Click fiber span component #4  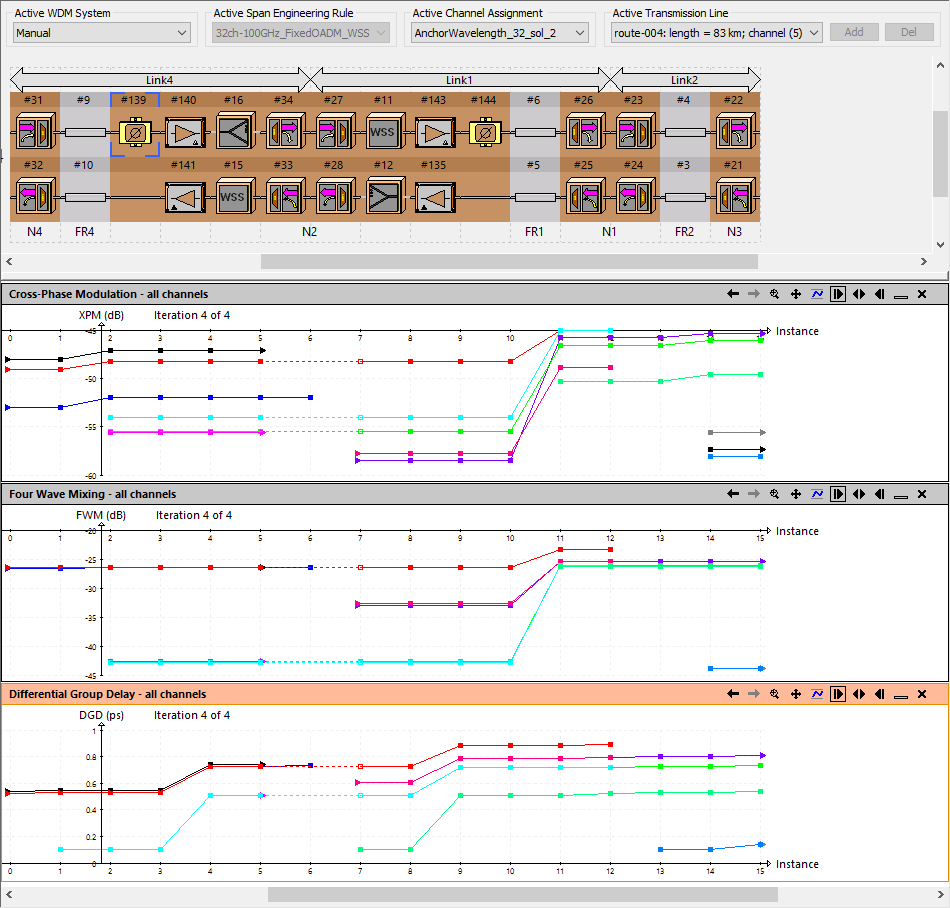(x=685, y=132)
